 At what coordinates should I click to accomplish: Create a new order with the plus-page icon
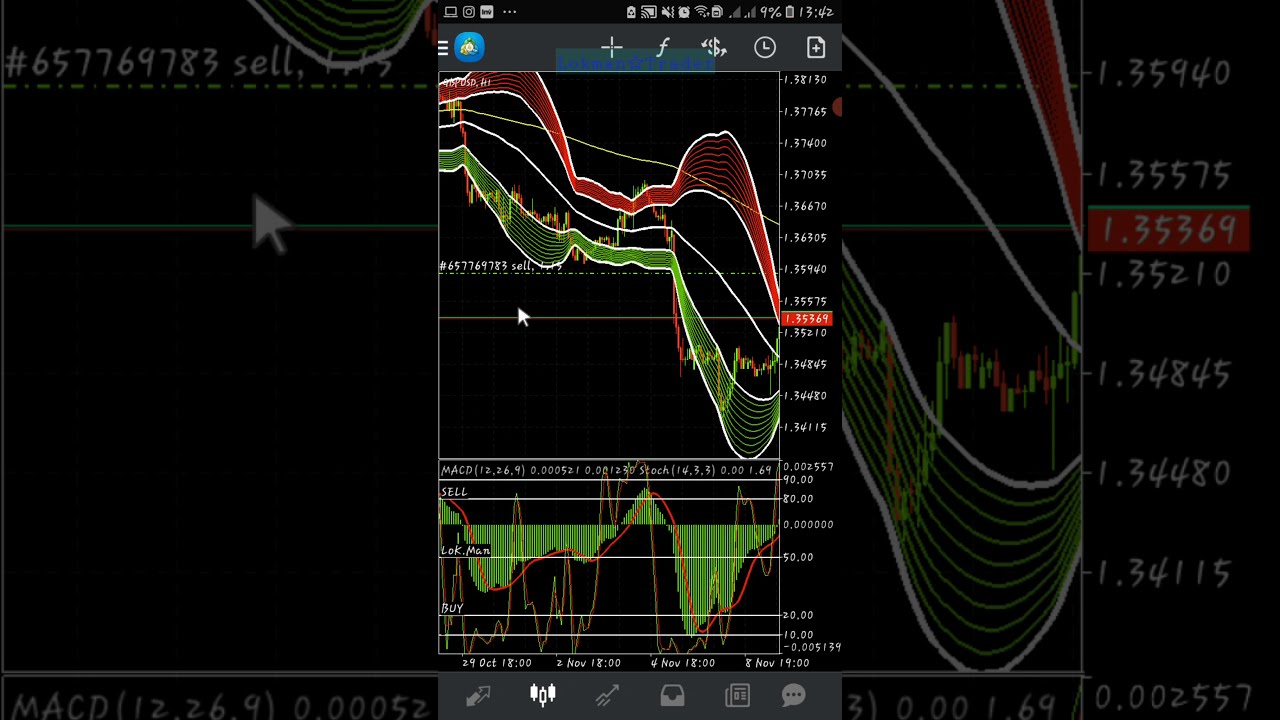(816, 47)
